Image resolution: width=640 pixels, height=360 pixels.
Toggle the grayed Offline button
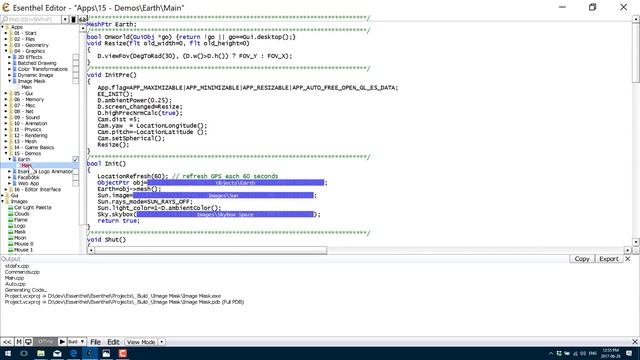46,342
